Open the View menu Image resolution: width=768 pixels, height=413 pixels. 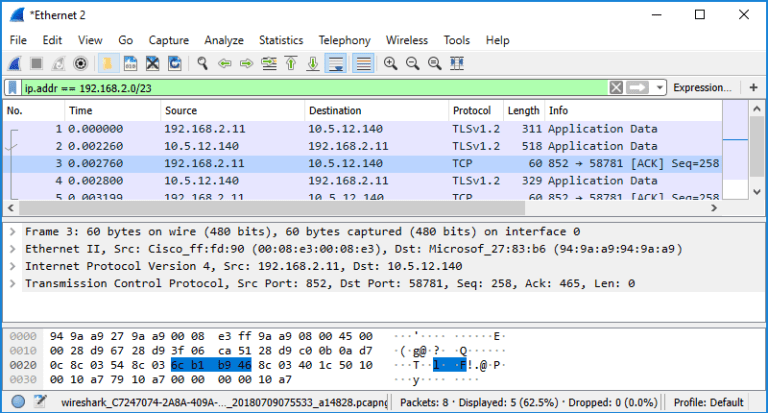point(90,40)
